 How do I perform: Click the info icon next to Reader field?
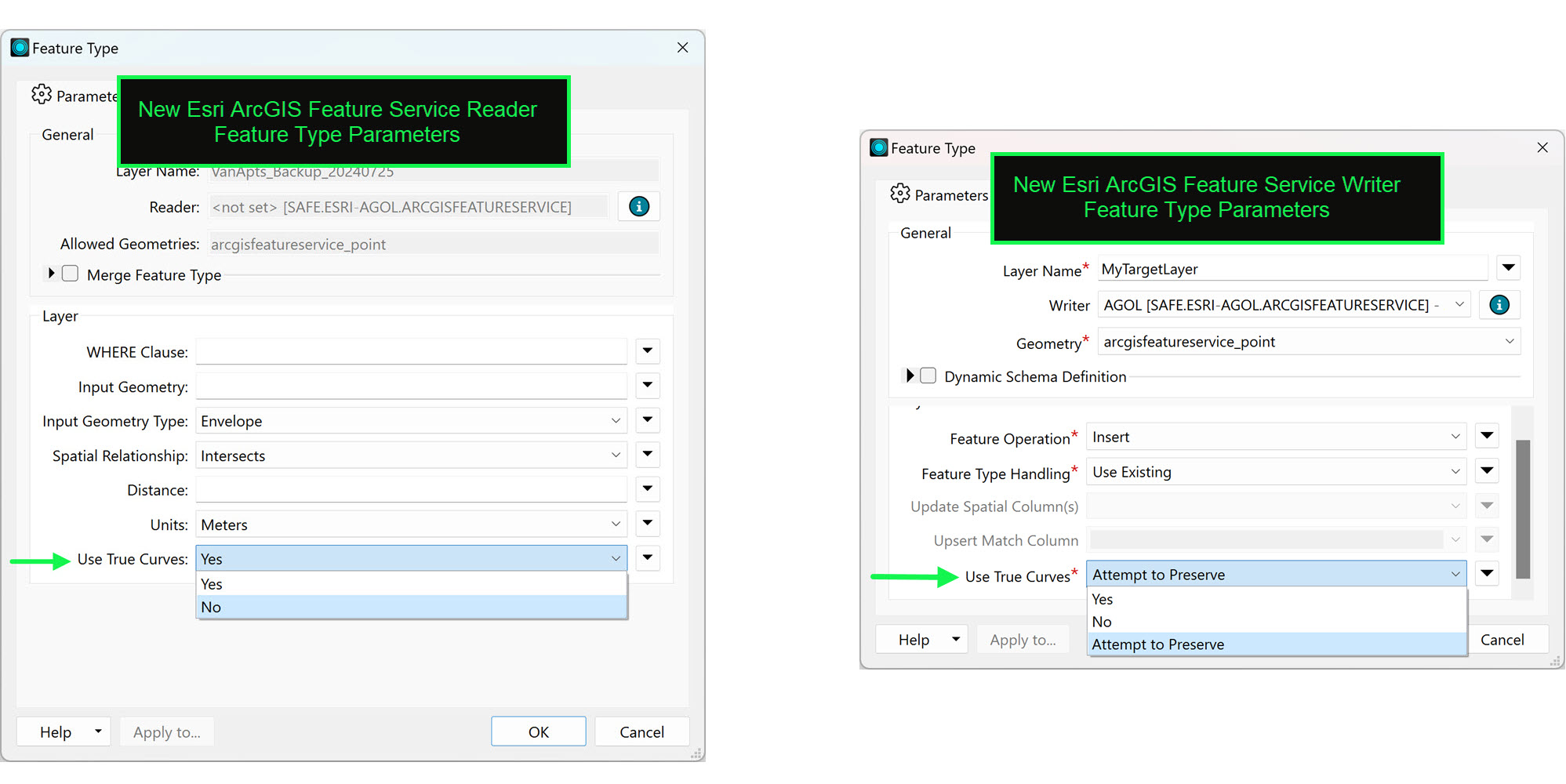click(639, 207)
